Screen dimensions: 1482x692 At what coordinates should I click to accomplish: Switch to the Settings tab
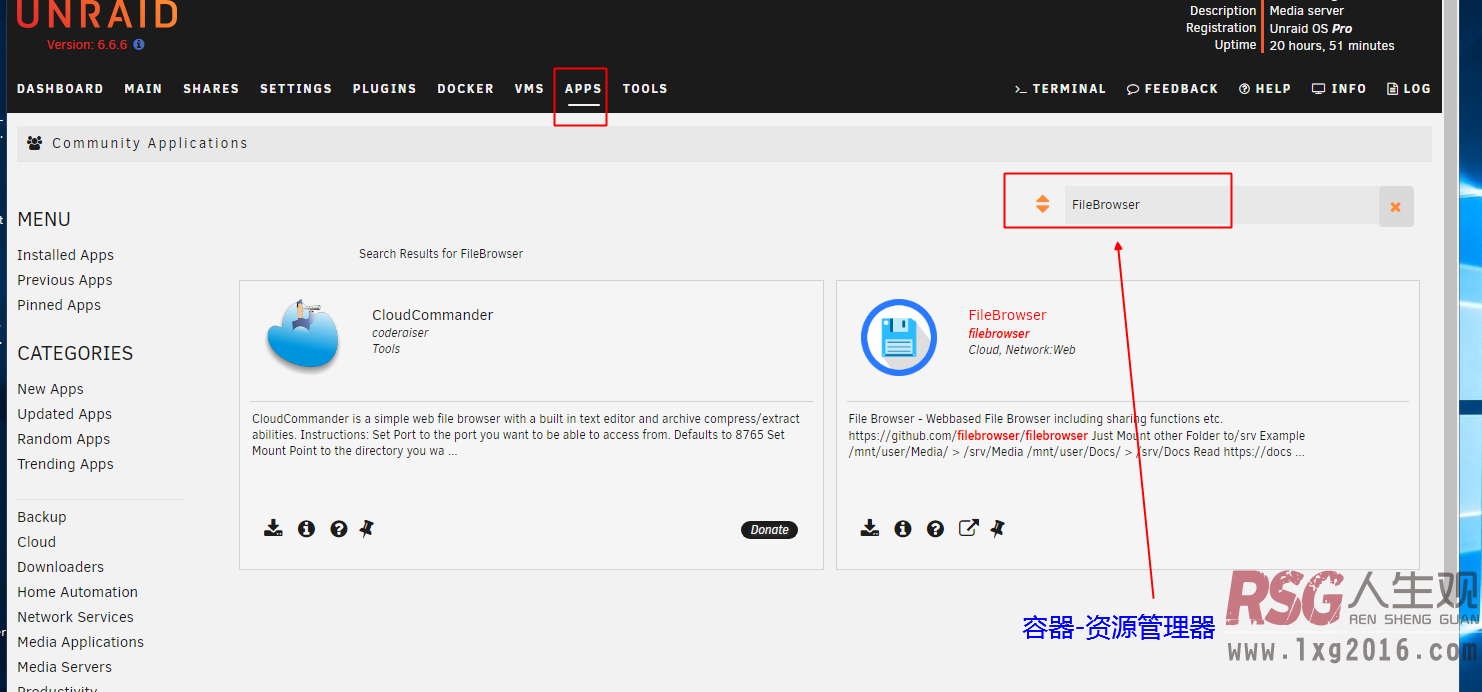[x=296, y=89]
